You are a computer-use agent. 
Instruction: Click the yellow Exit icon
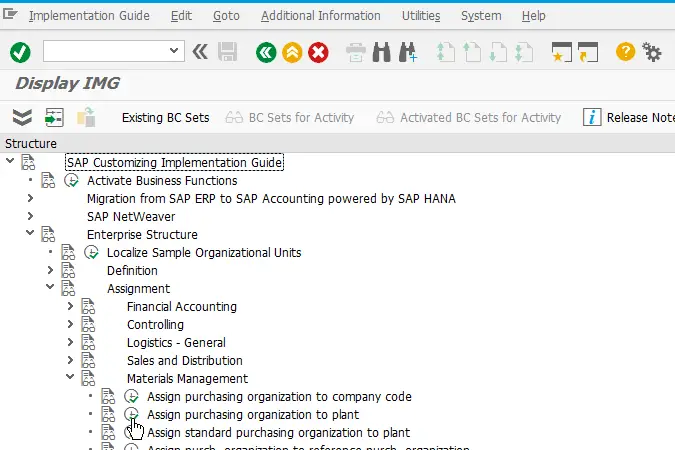(292, 53)
